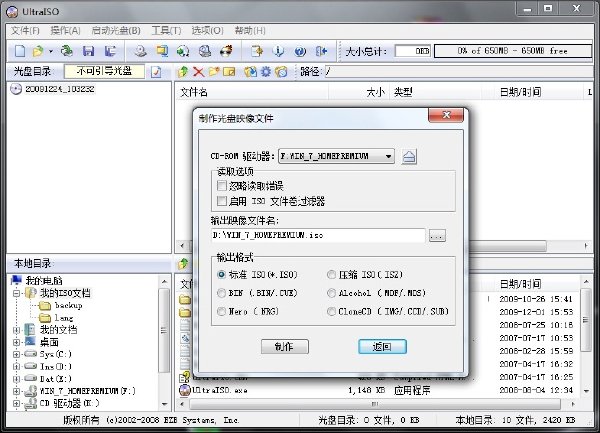Expand the Dat(E:) drive node
The image size is (600, 433).
point(16,379)
